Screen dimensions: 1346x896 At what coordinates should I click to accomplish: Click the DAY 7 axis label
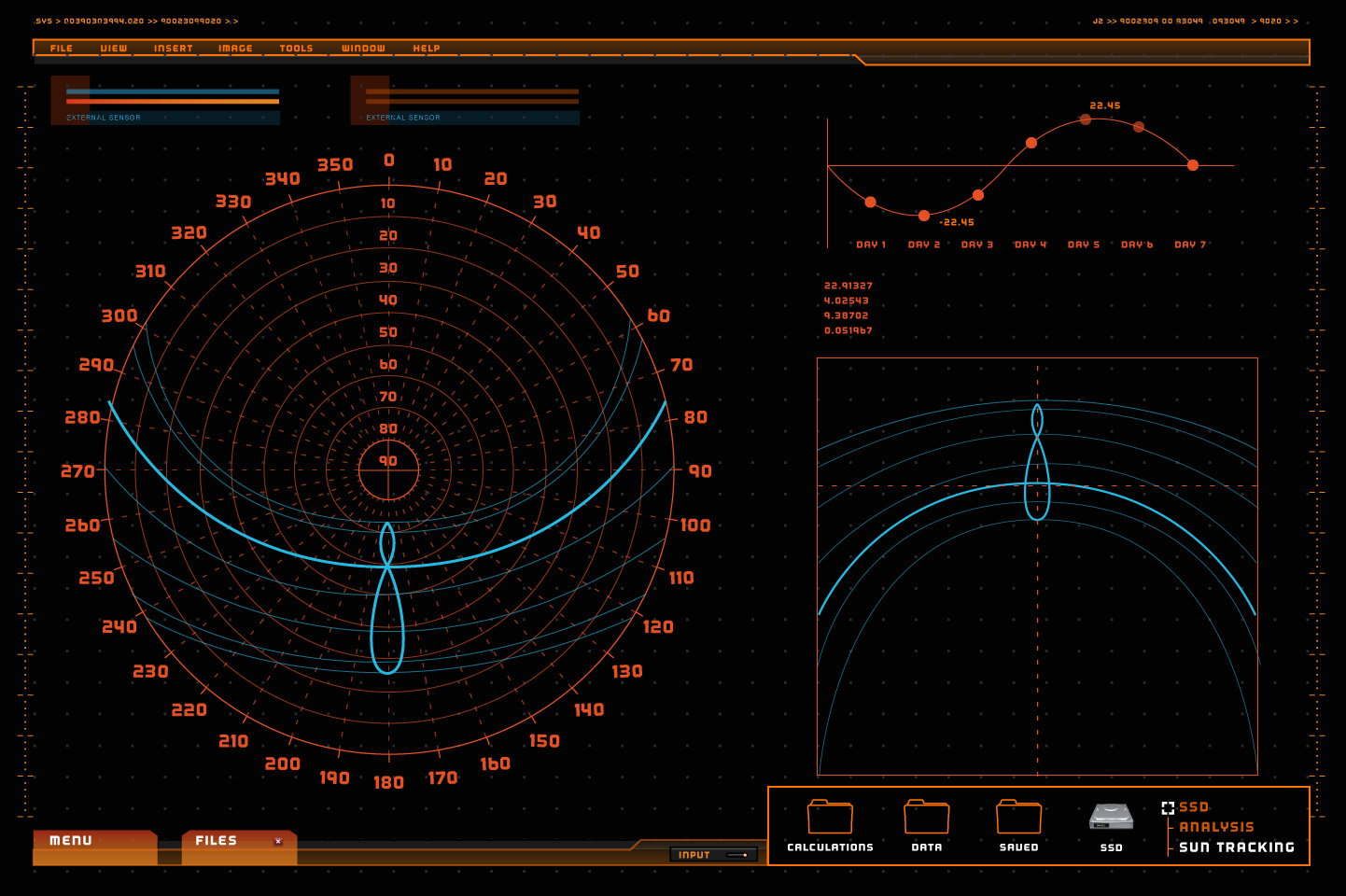tap(1190, 245)
